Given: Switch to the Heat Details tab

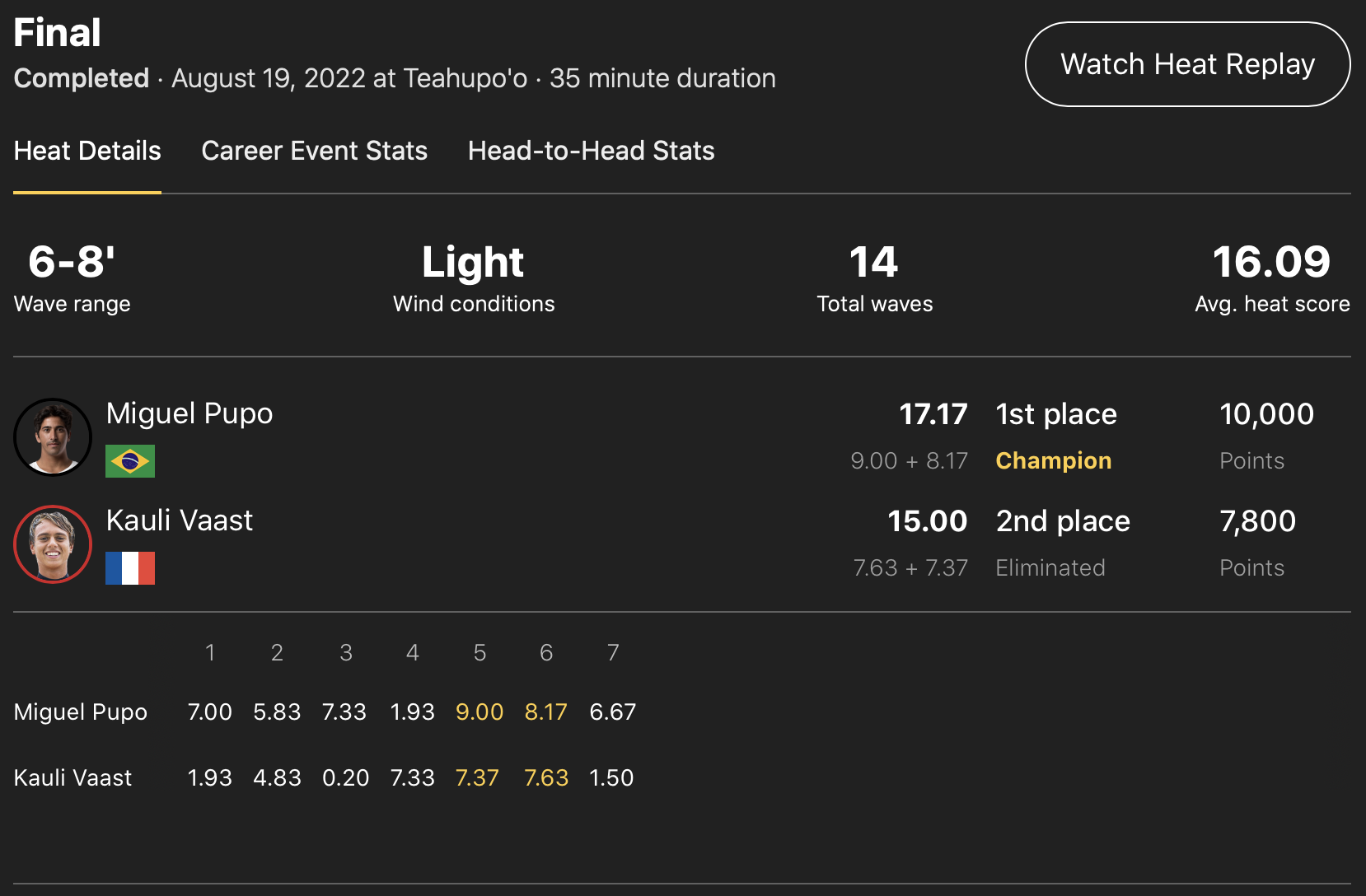Looking at the screenshot, I should (x=87, y=151).
